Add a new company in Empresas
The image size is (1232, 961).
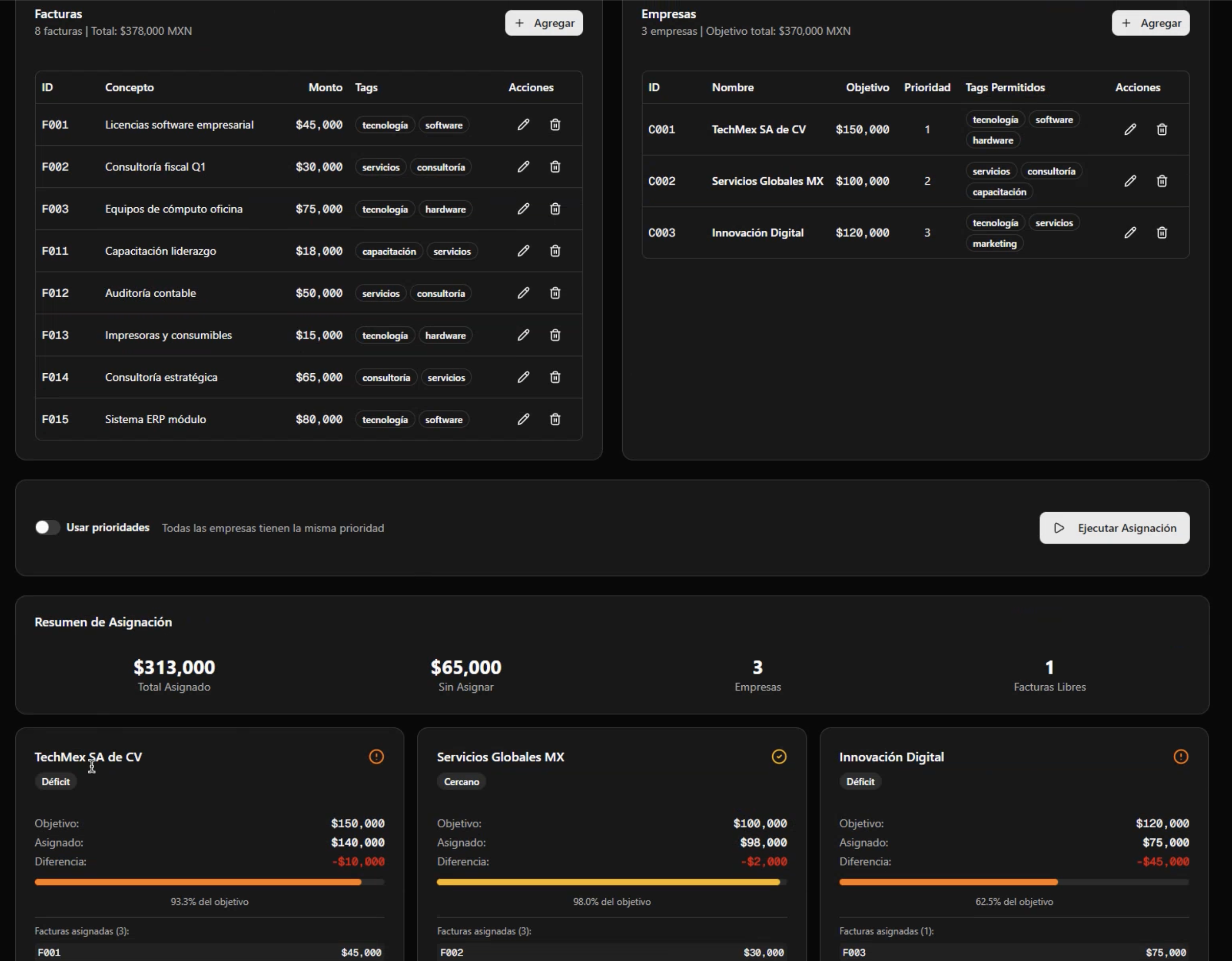point(1150,23)
